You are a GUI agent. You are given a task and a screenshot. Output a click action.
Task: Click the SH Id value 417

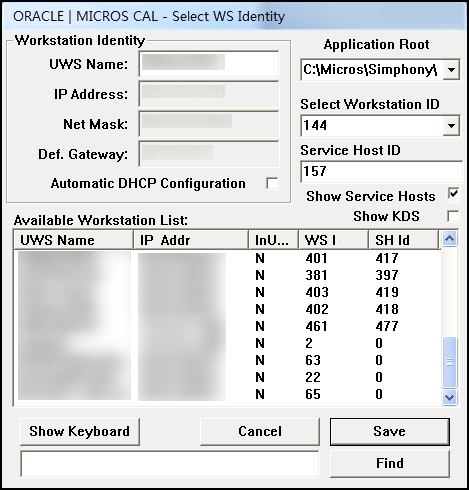click(x=387, y=258)
